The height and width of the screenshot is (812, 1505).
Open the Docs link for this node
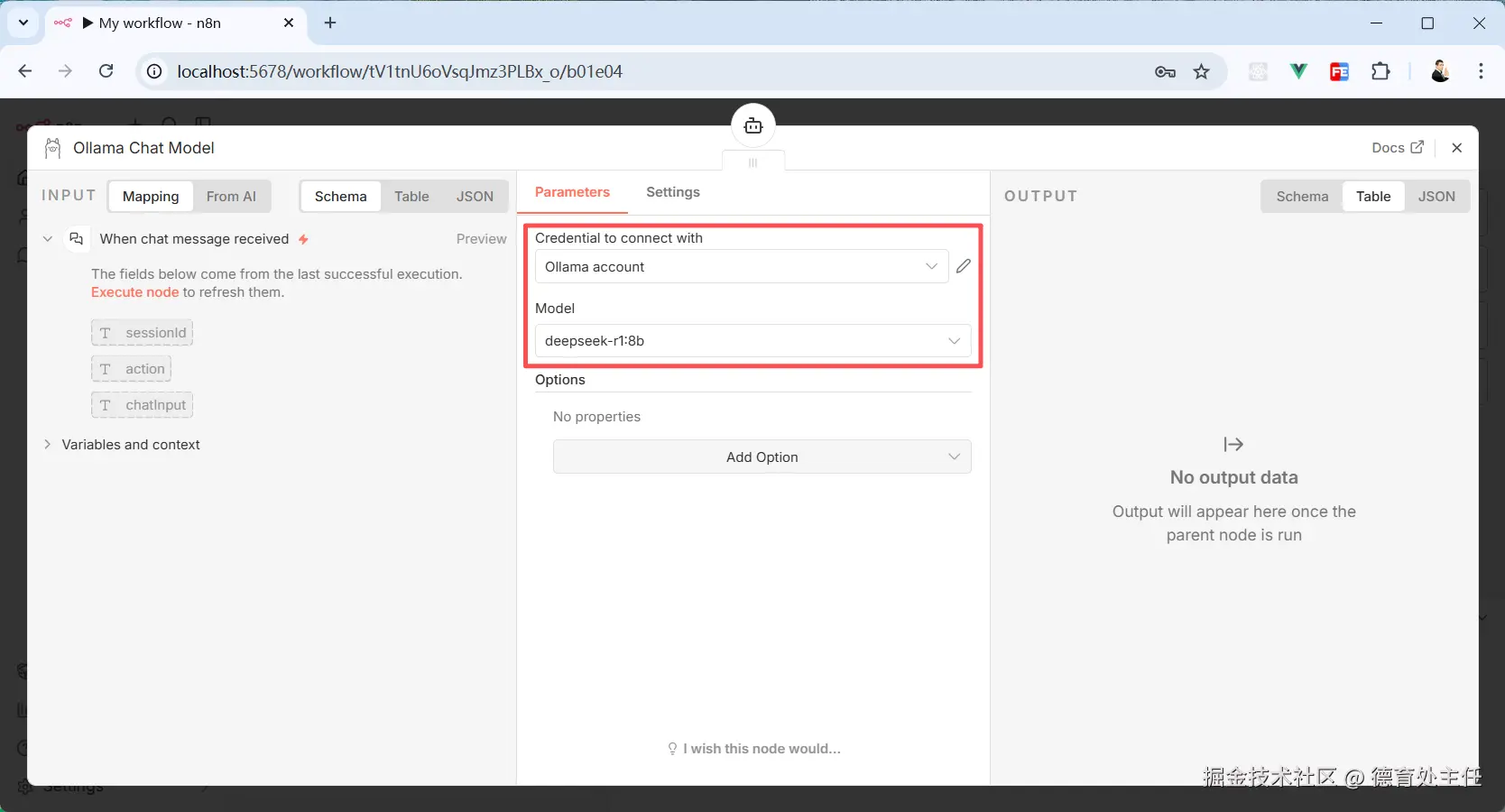click(x=1398, y=148)
